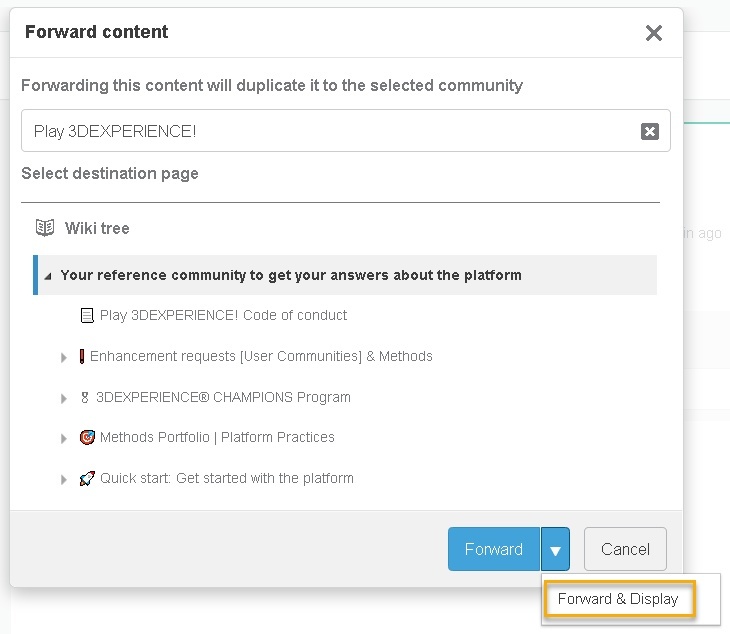The width and height of the screenshot is (730, 634).
Task: Open the Forward button dropdown arrow
Action: tap(556, 549)
